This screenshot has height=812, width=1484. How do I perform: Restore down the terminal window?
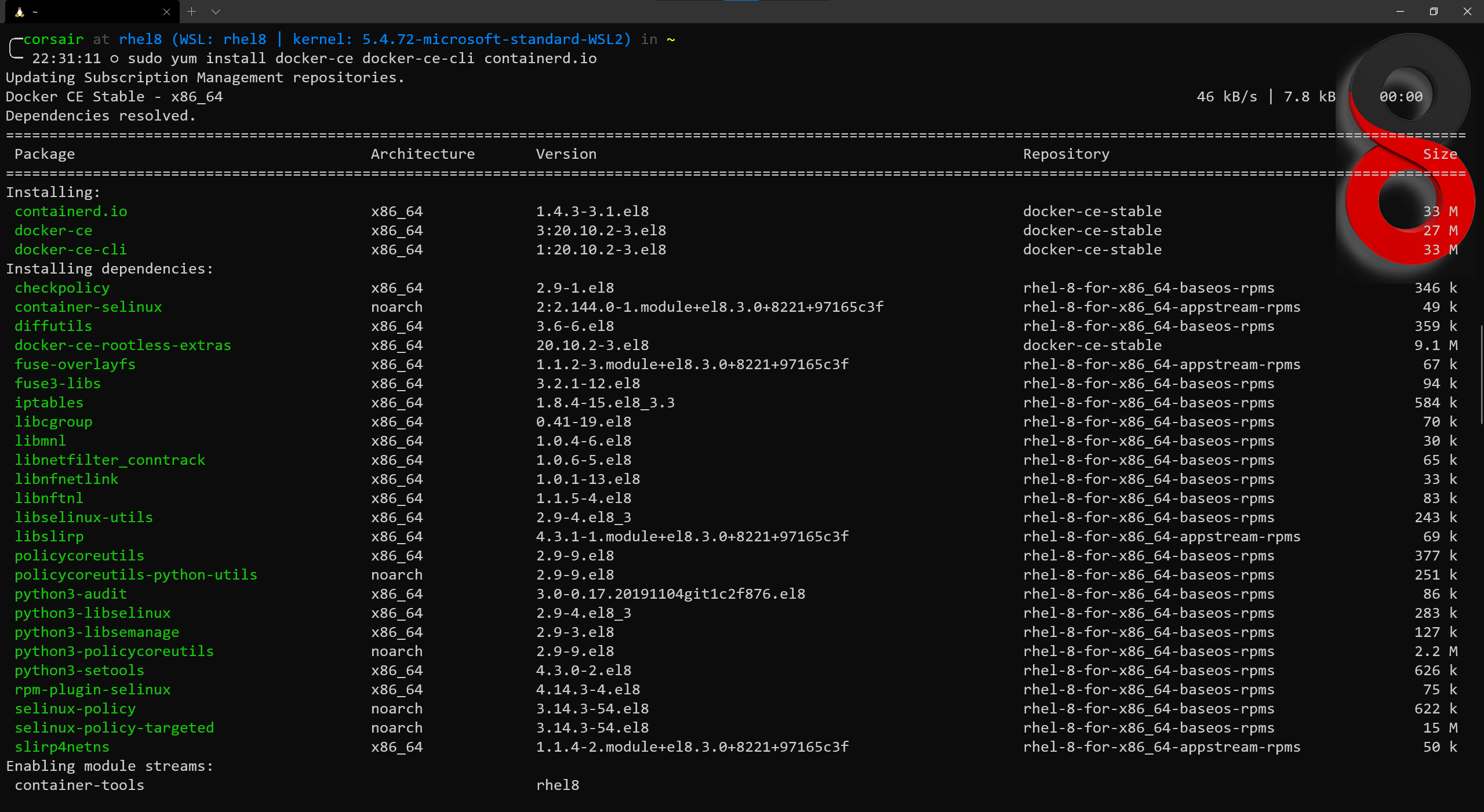(x=1433, y=12)
